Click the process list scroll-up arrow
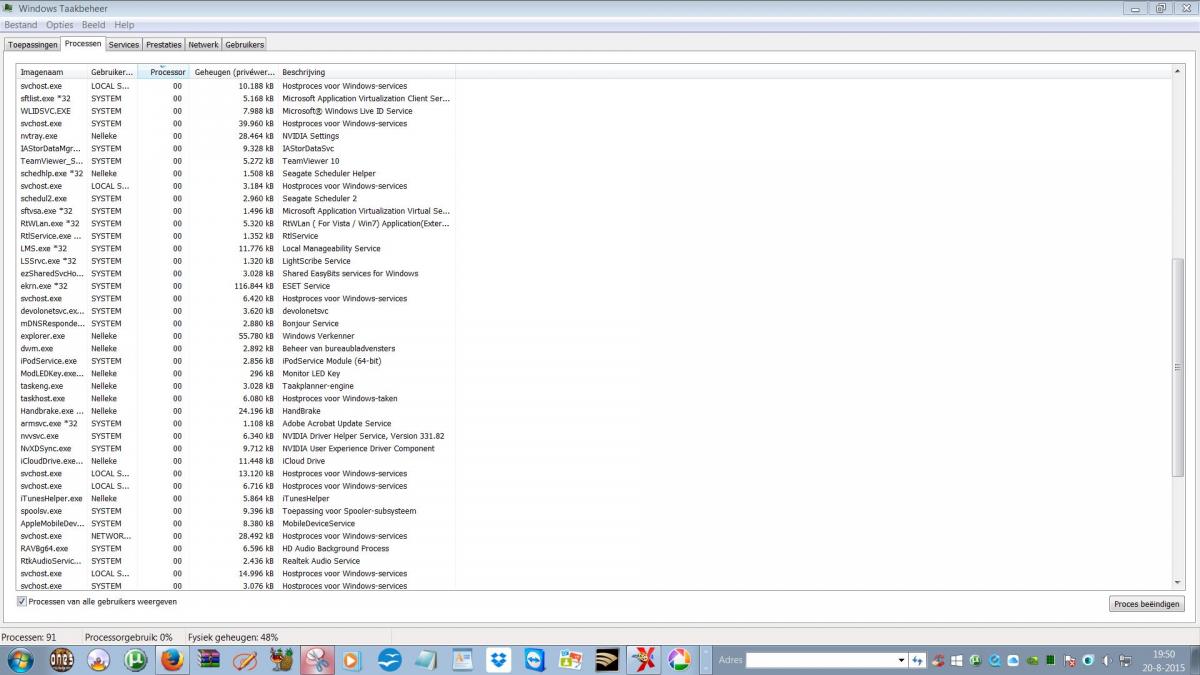Screen dimensions: 1200x675 pyautogui.click(x=1177, y=72)
